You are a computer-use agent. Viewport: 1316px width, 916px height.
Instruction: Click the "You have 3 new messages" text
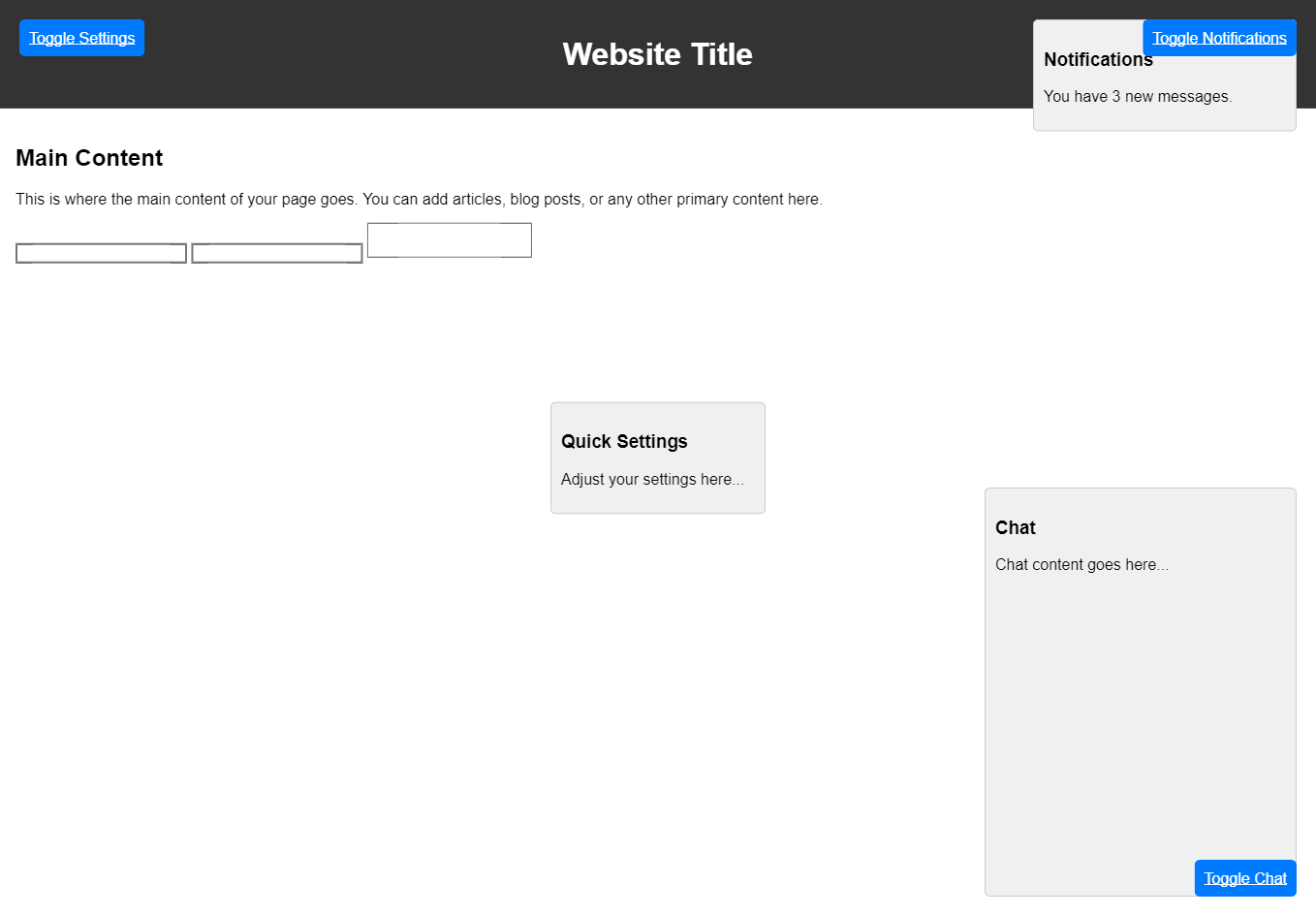pos(1137,97)
